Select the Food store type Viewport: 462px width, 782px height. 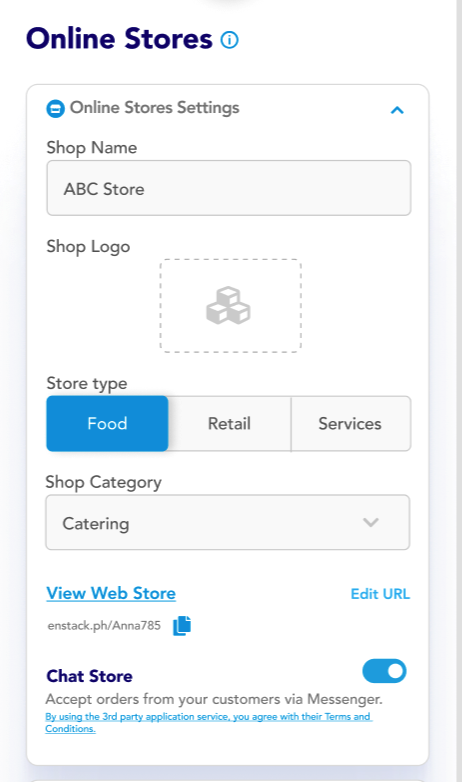click(x=107, y=423)
